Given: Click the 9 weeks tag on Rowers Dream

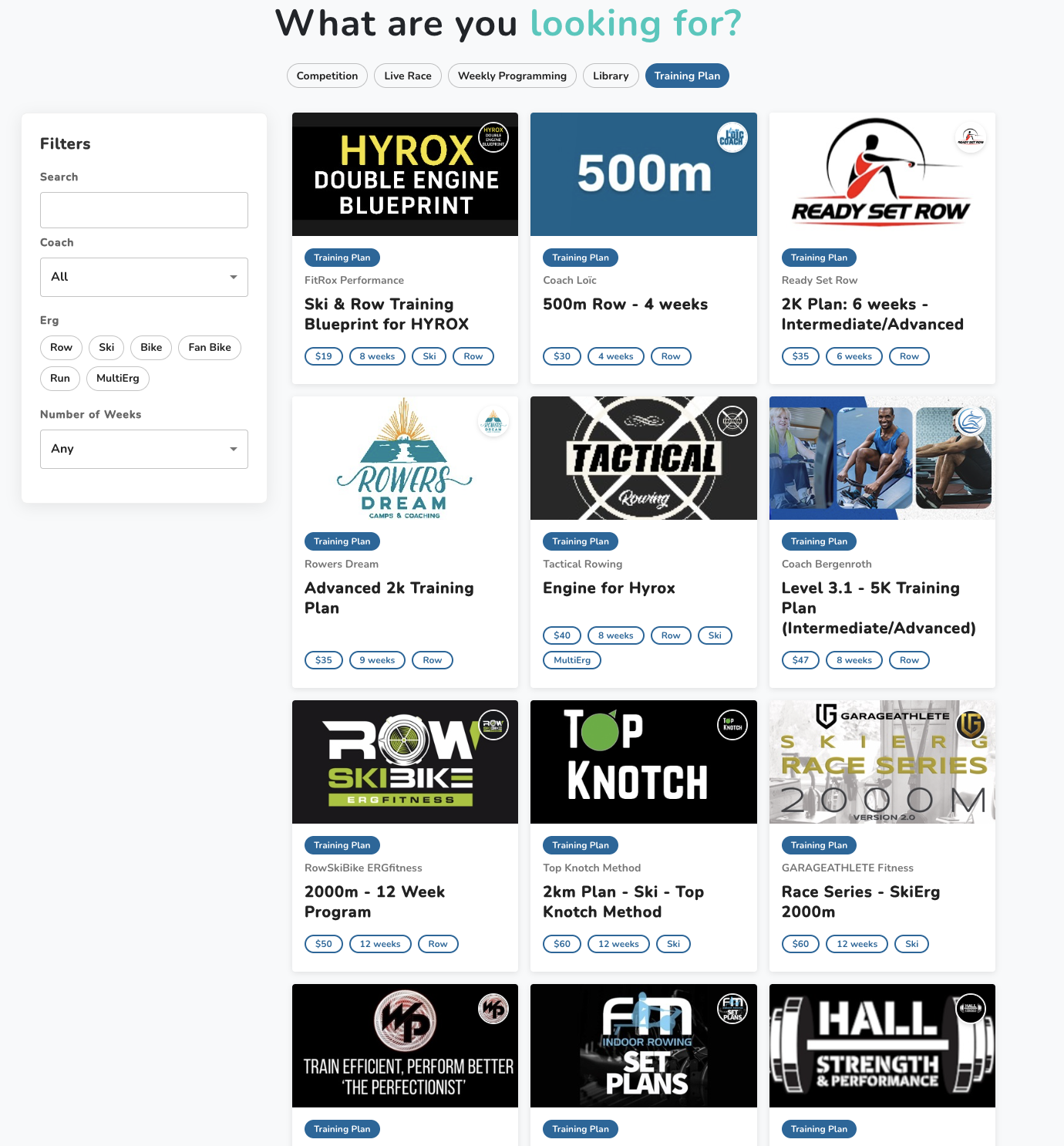Looking at the screenshot, I should coord(377,660).
